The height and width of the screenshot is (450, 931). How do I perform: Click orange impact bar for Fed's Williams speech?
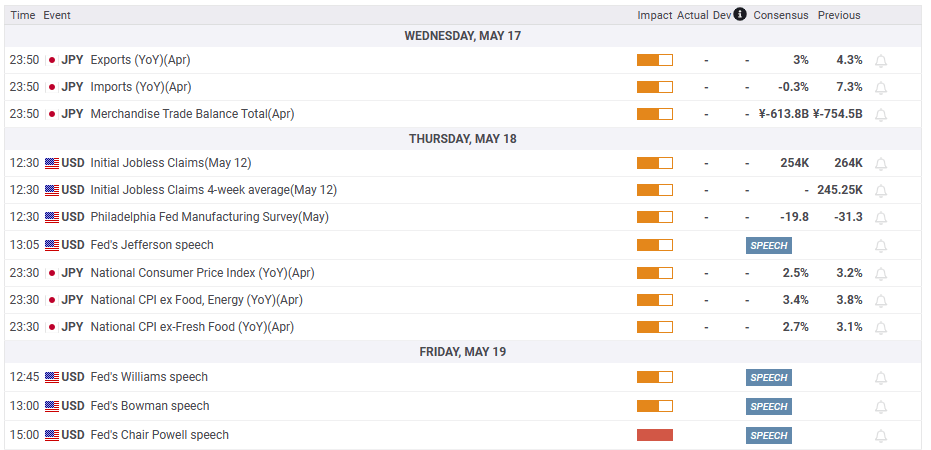point(654,377)
